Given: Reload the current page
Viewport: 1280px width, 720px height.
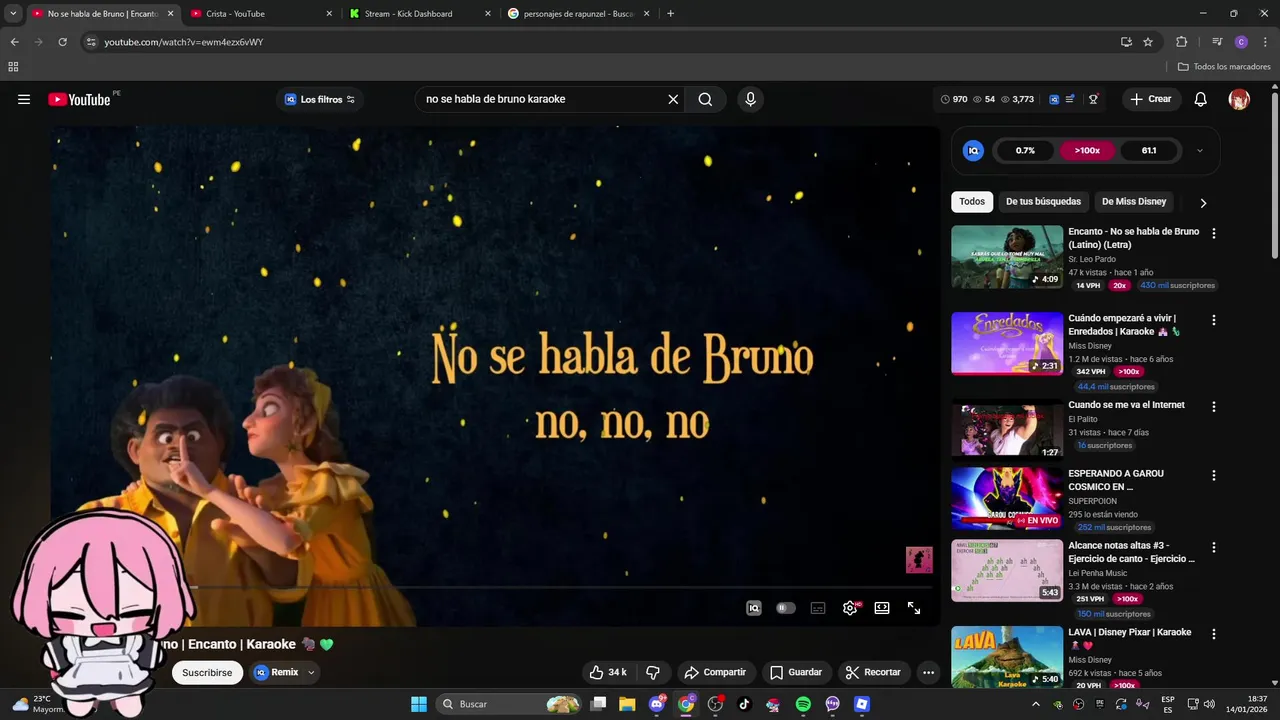Looking at the screenshot, I should click(x=62, y=42).
